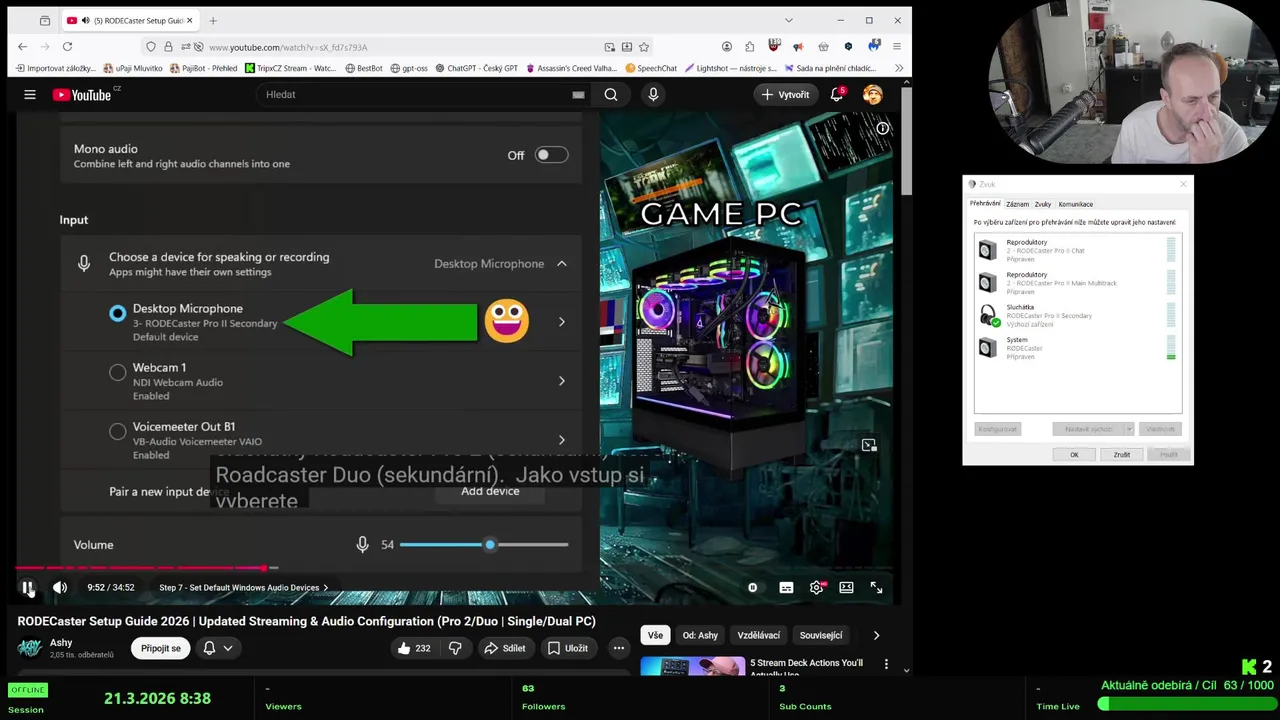This screenshot has height=720, width=1280.
Task: Open the YouTube guide hamburger menu
Action: pos(30,94)
